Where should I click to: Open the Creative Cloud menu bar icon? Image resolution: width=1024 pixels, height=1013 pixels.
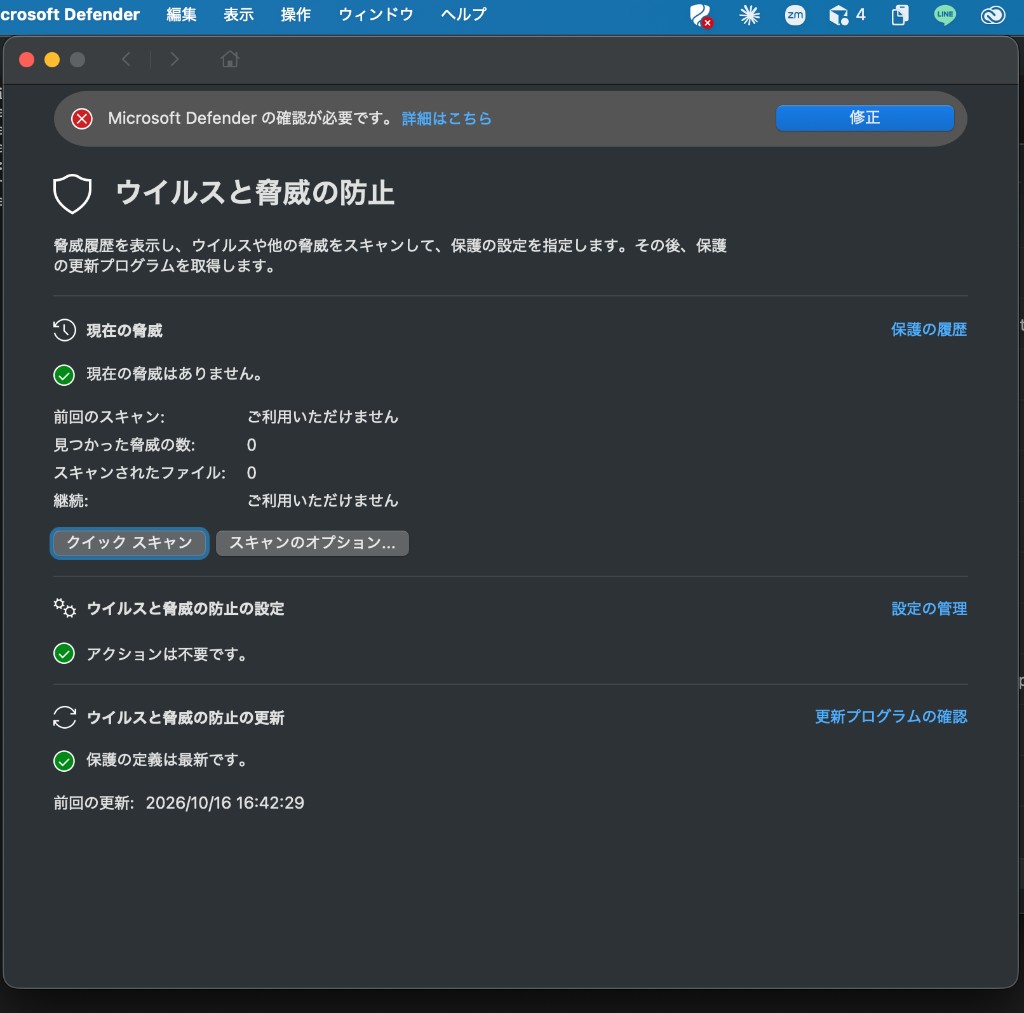[993, 14]
